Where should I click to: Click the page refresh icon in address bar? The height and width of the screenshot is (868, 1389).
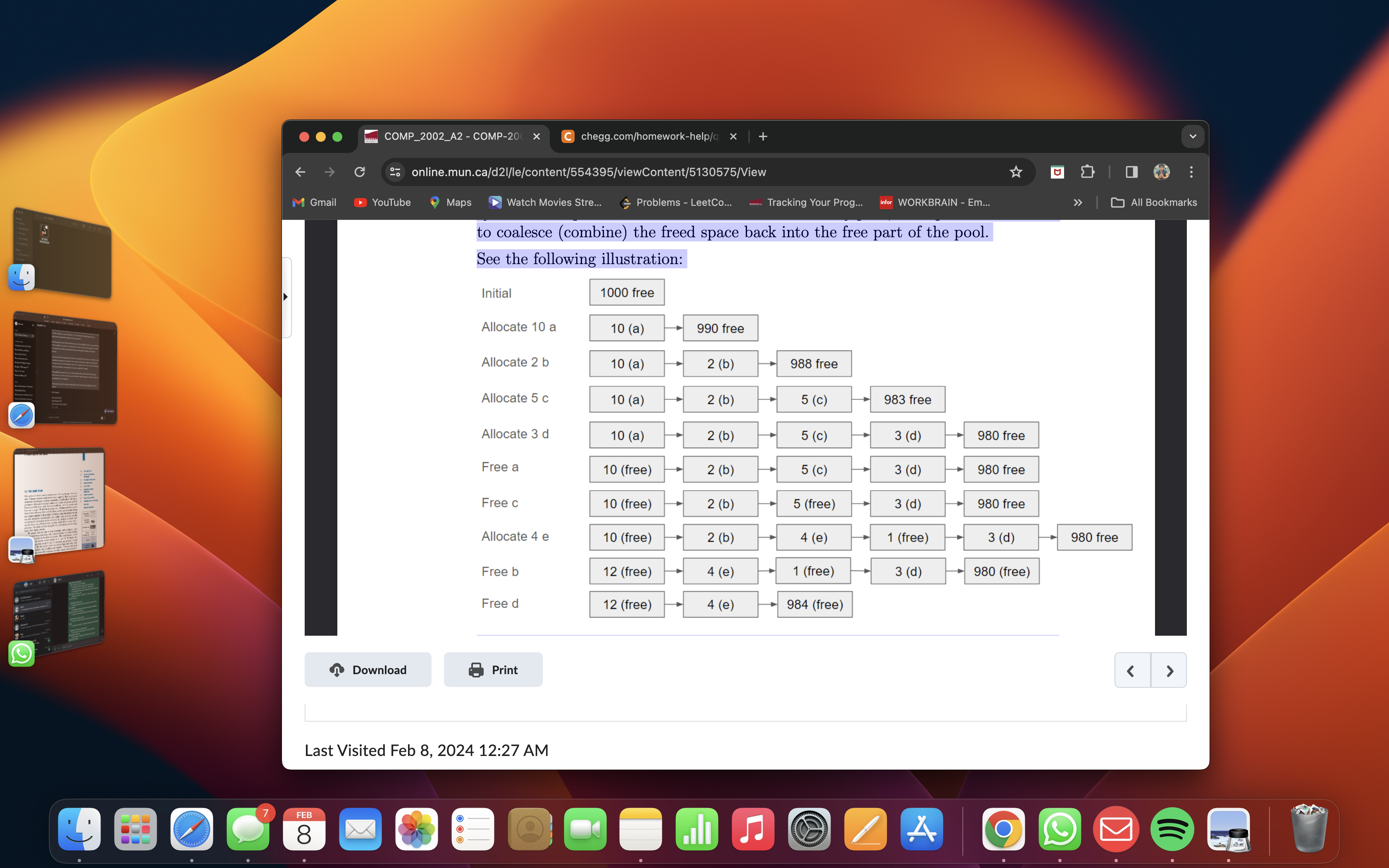pos(360,171)
